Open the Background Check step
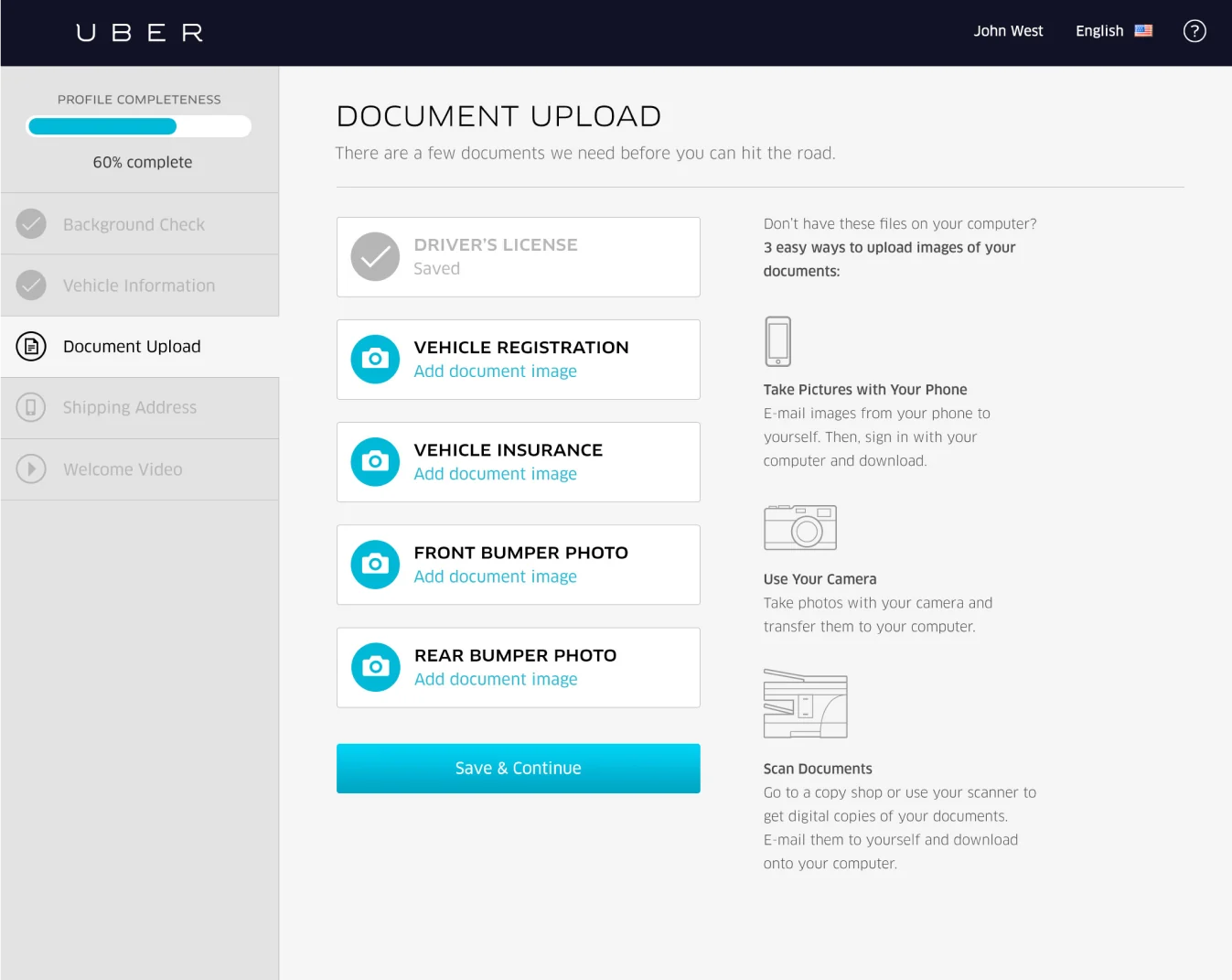The image size is (1232, 980). (x=140, y=224)
